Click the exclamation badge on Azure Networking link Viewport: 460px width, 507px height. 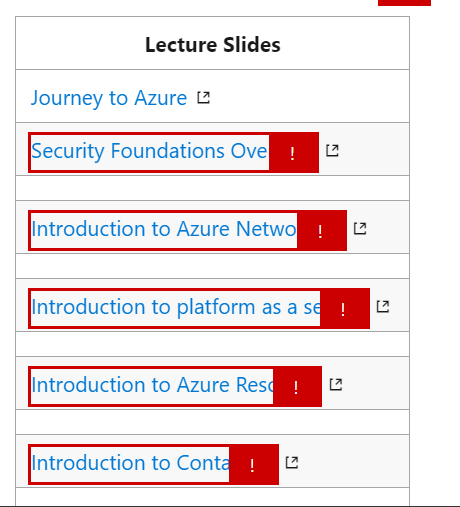point(322,231)
